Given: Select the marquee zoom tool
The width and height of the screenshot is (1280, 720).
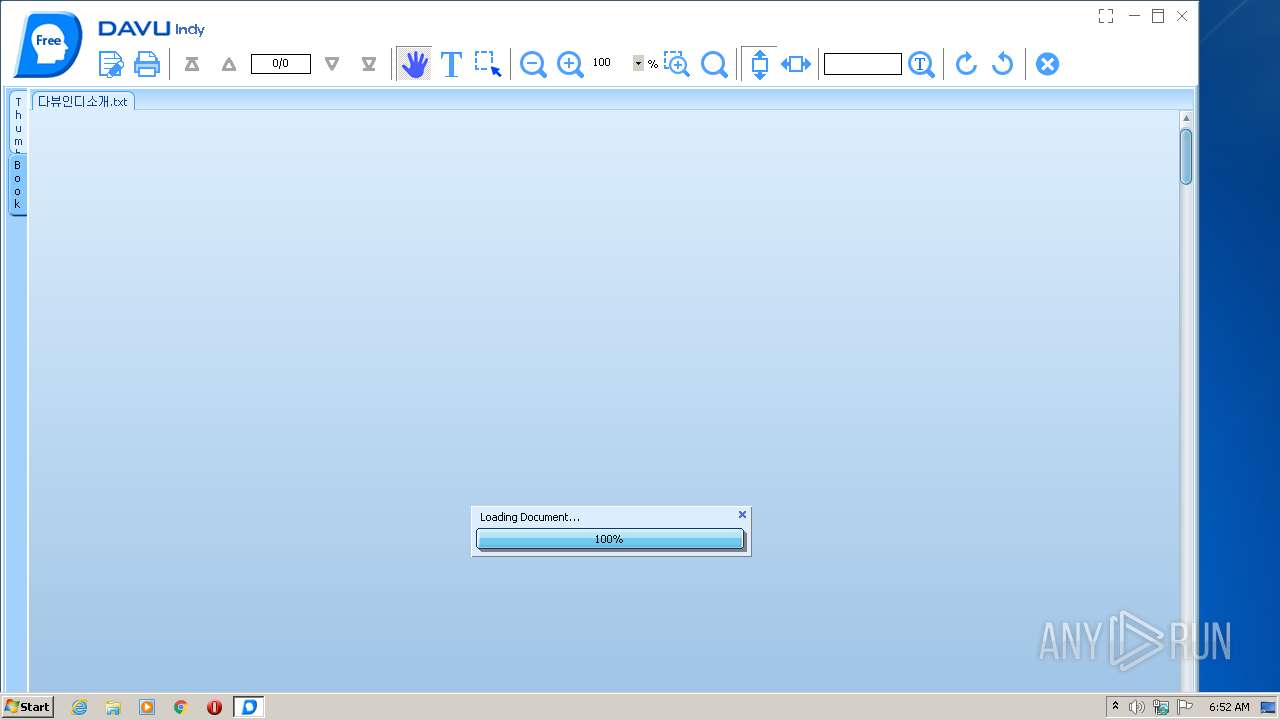Looking at the screenshot, I should pyautogui.click(x=677, y=64).
